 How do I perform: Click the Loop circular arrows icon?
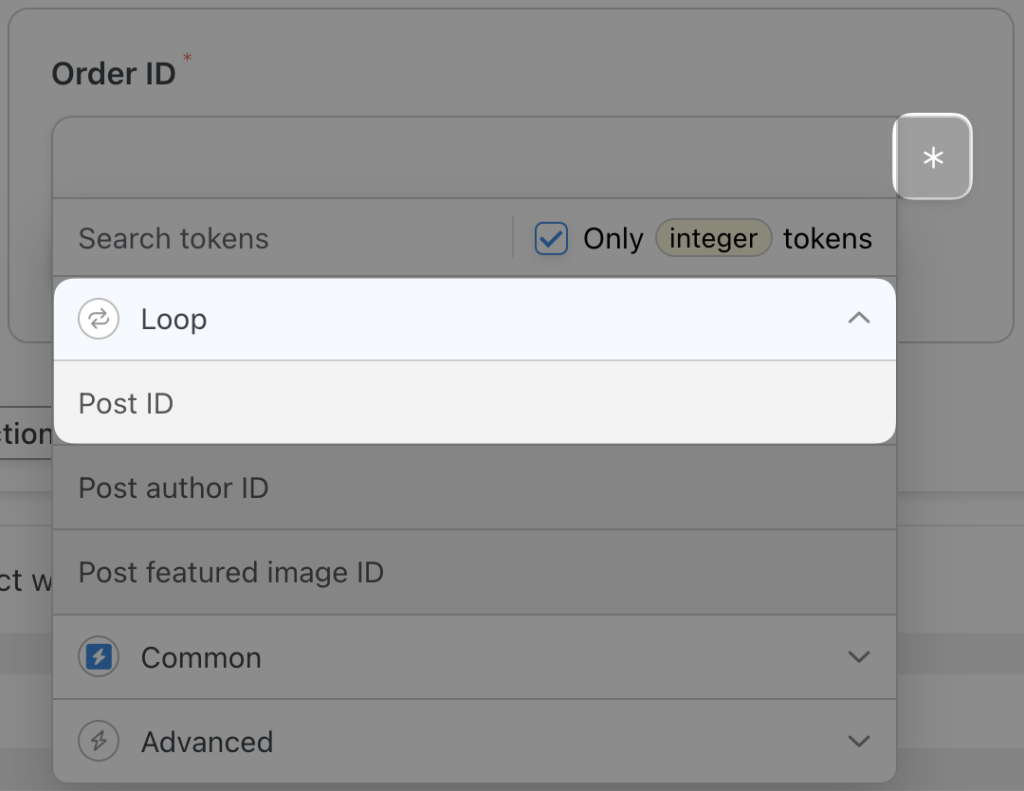pyautogui.click(x=98, y=318)
